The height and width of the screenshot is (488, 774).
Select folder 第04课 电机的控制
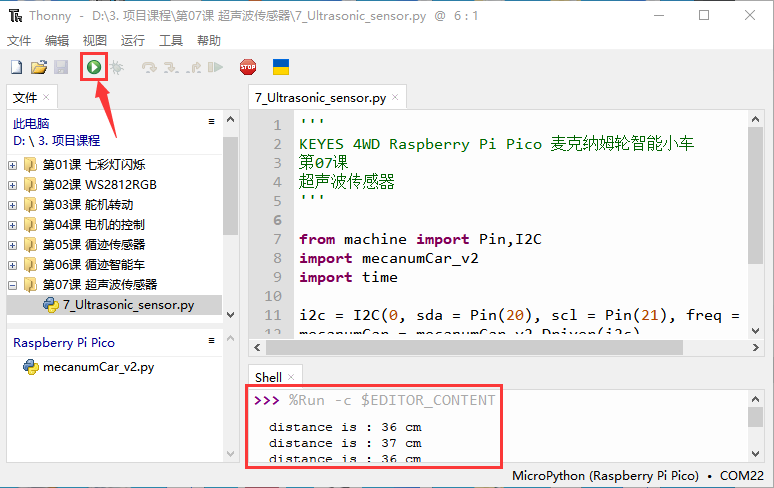point(94,225)
